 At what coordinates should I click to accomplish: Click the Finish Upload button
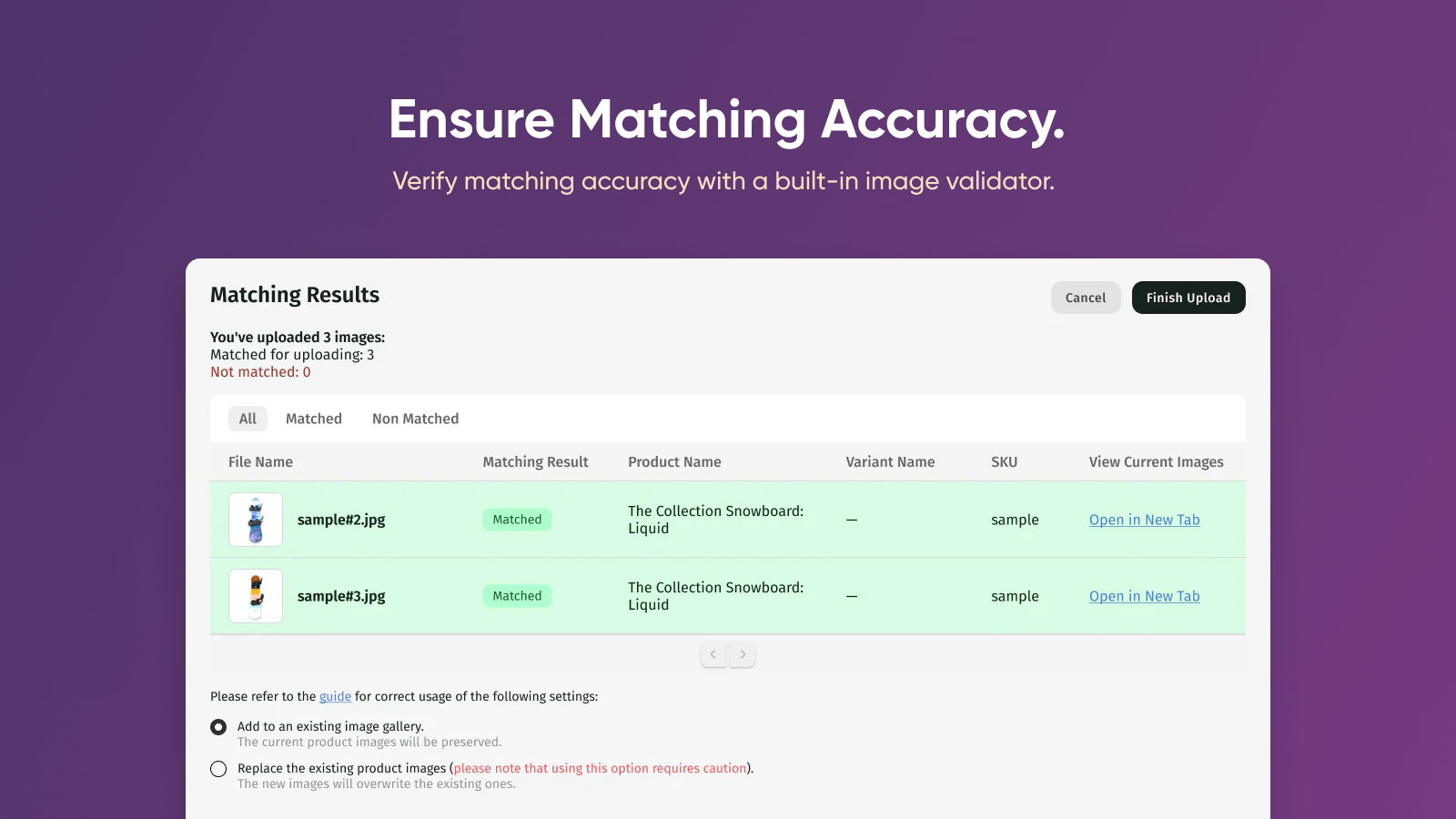click(x=1188, y=298)
